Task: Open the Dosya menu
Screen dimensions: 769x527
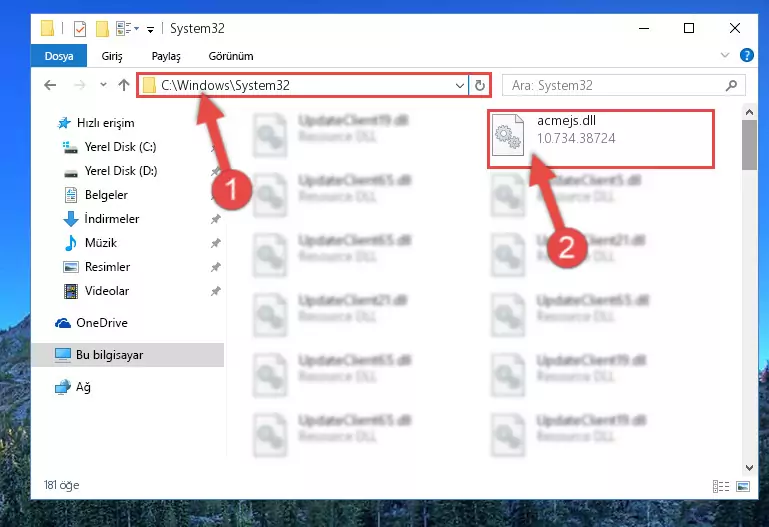Action: coord(59,56)
